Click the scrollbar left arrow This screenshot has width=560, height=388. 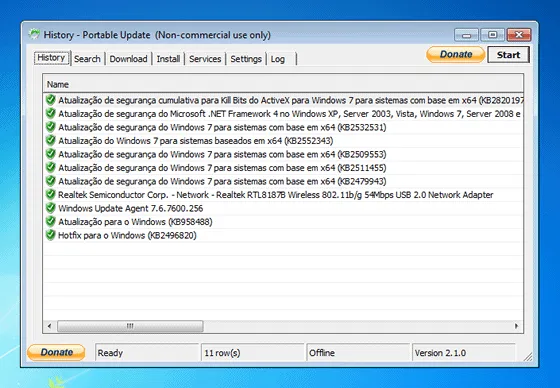(49, 326)
